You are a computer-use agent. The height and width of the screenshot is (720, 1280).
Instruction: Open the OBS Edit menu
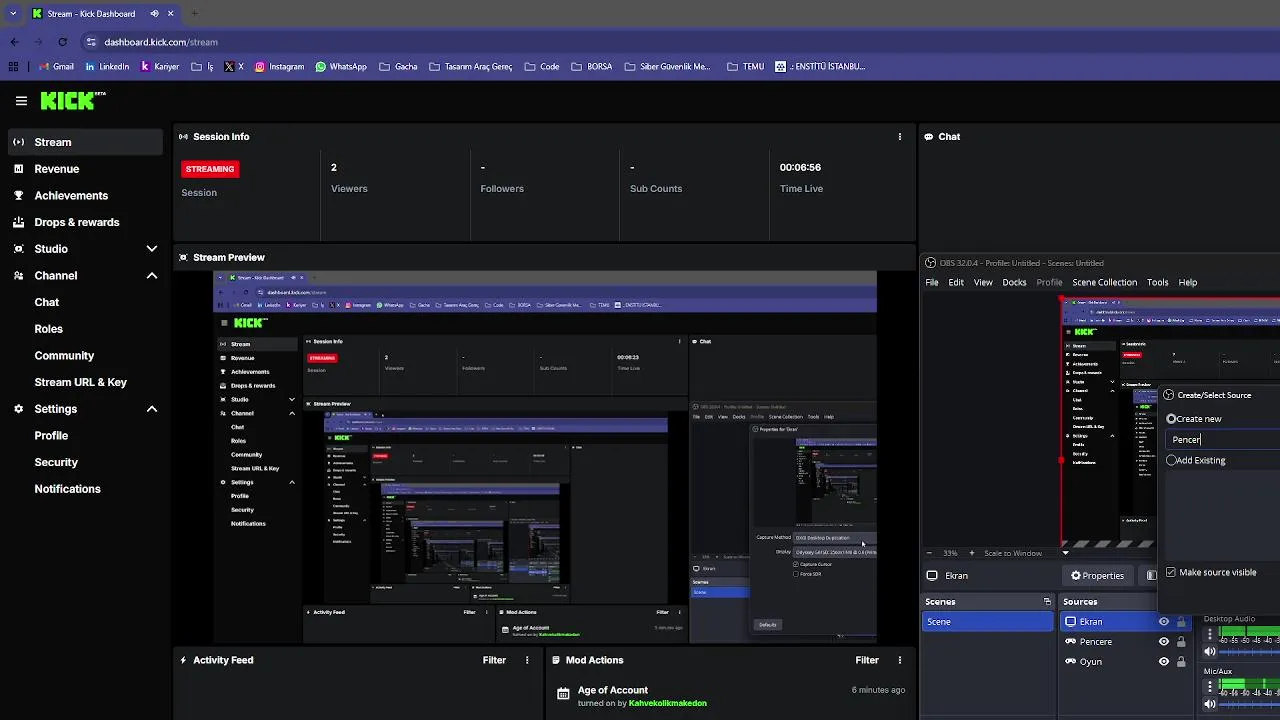tap(956, 283)
